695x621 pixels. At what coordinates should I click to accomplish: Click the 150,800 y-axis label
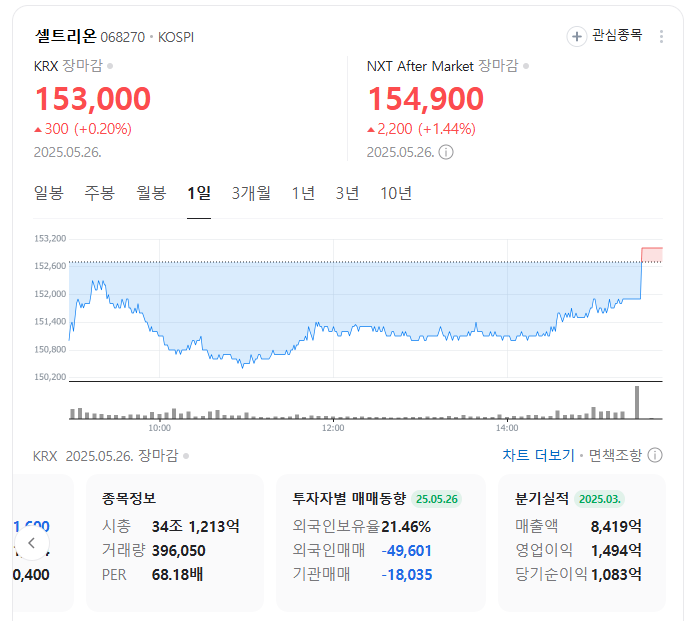click(50, 349)
